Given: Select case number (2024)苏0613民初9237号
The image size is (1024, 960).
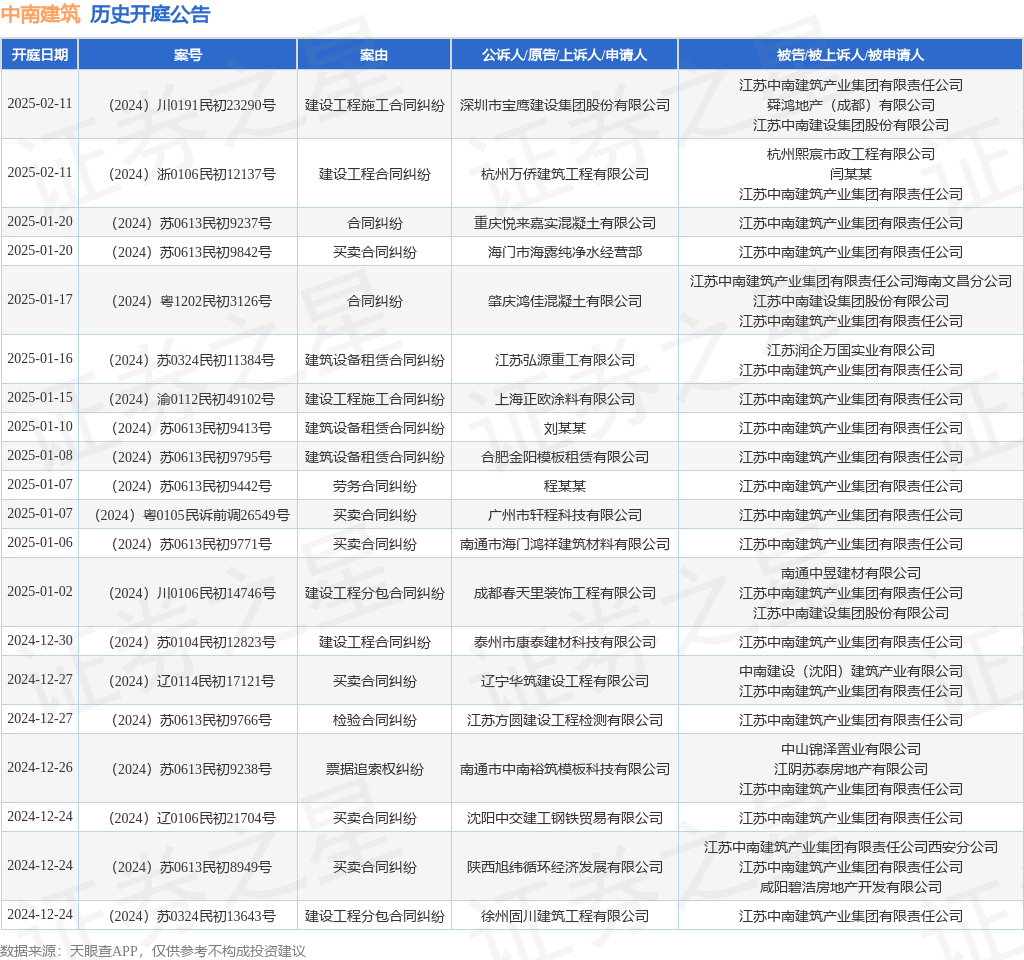Looking at the screenshot, I should [x=192, y=223].
